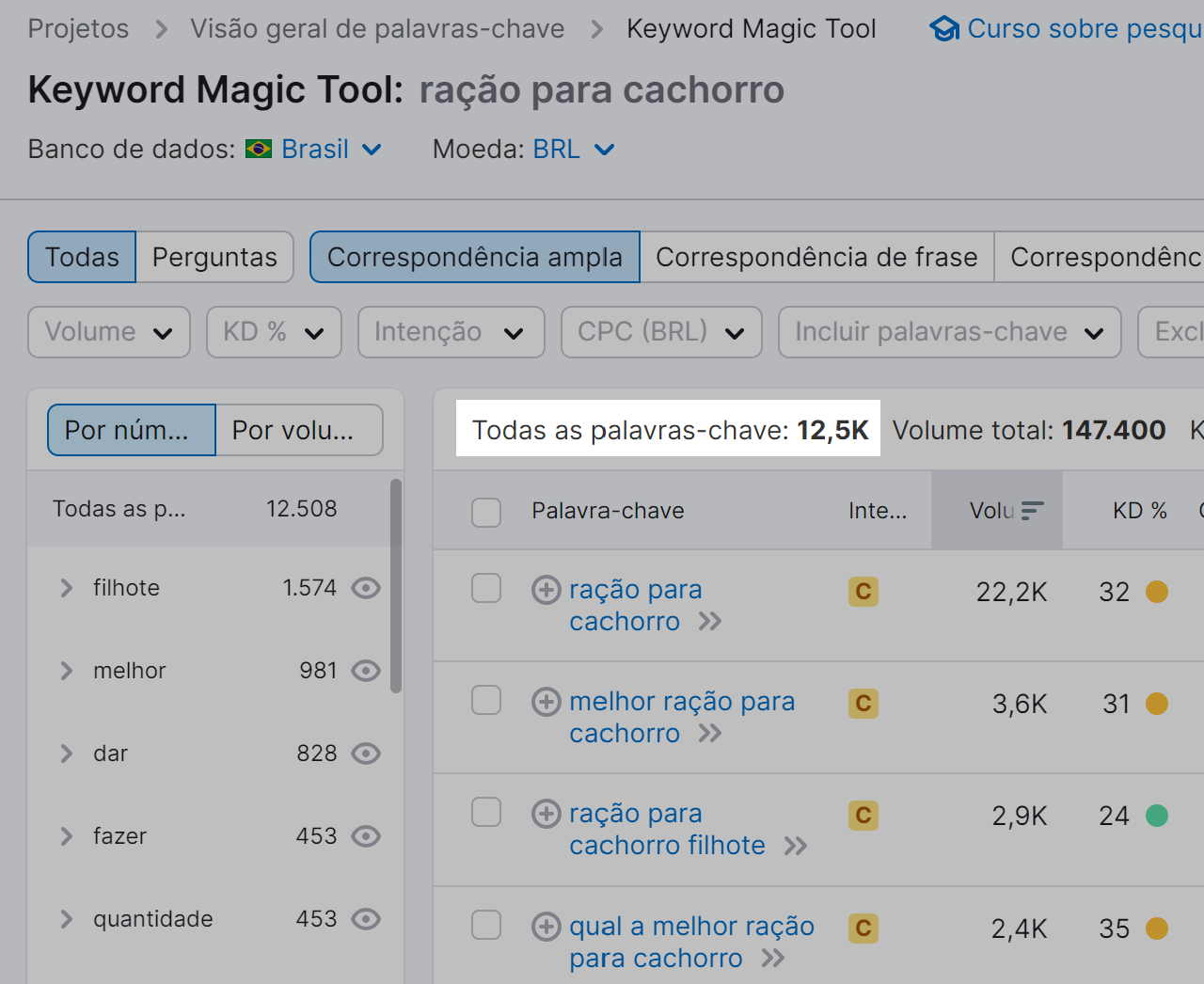Click the Volume column sort icon

[1033, 510]
